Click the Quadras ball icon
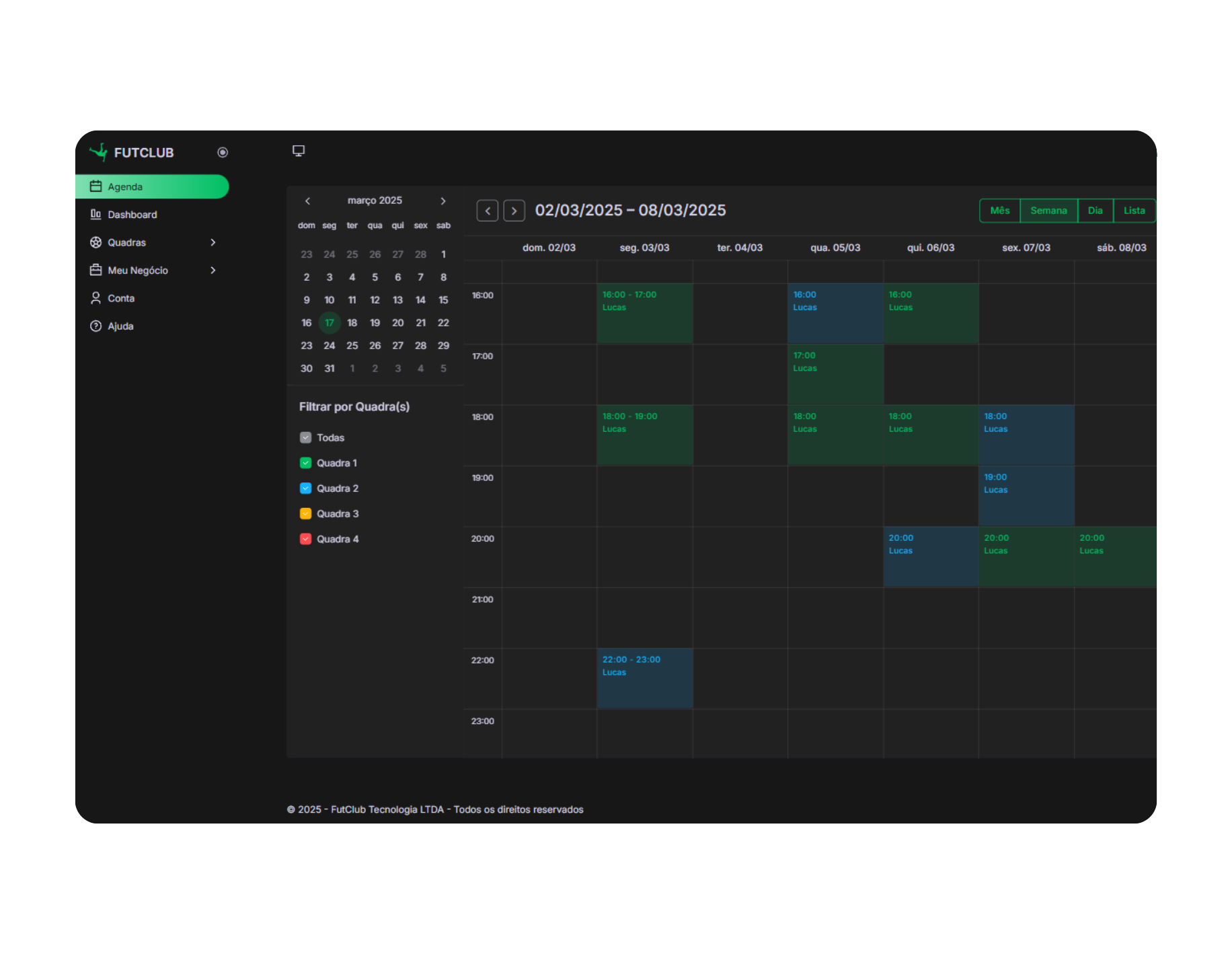This screenshot has height=954, width=1232. click(x=95, y=242)
